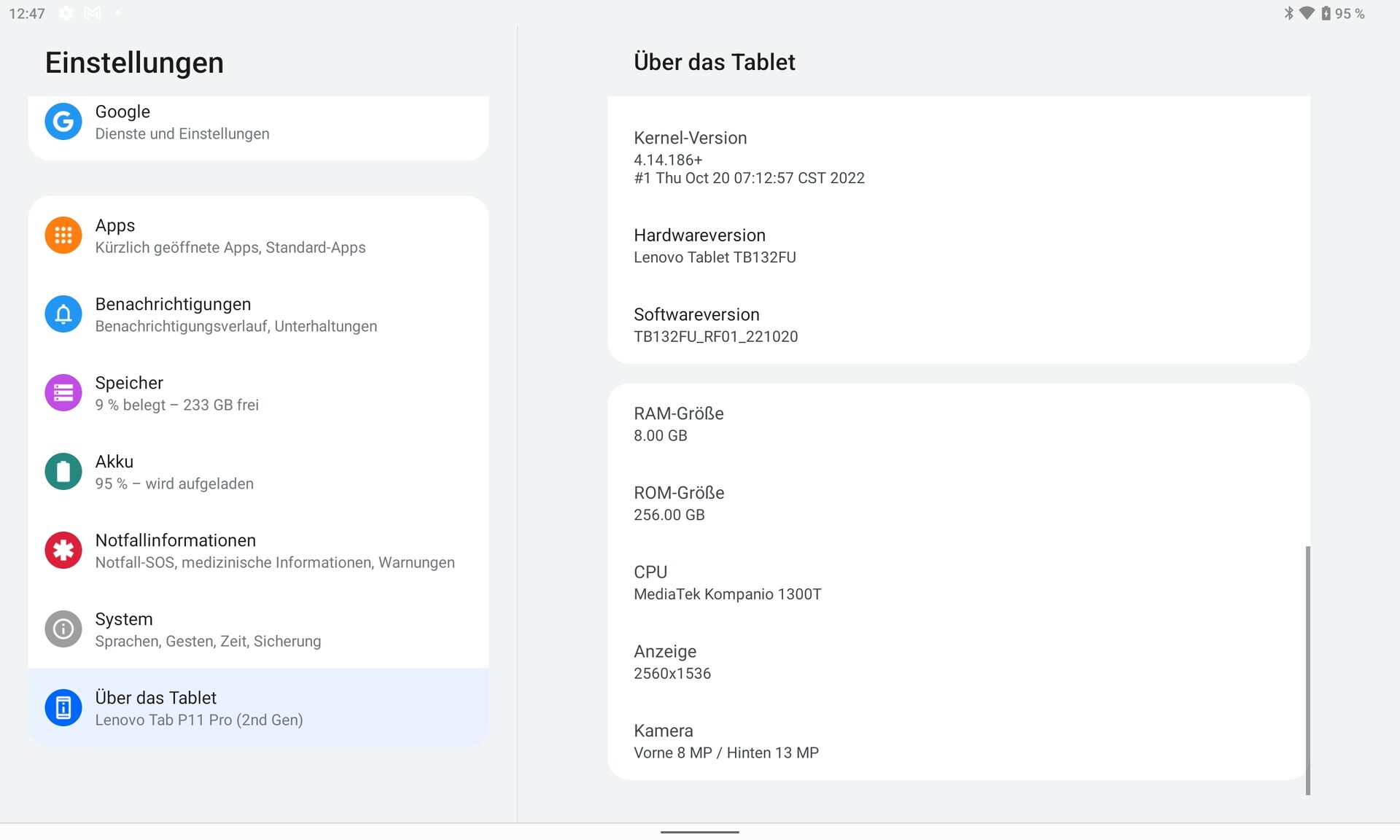The height and width of the screenshot is (840, 1400).
Task: Tap RAM-Größe 8.00 GB row
Action: [958, 424]
